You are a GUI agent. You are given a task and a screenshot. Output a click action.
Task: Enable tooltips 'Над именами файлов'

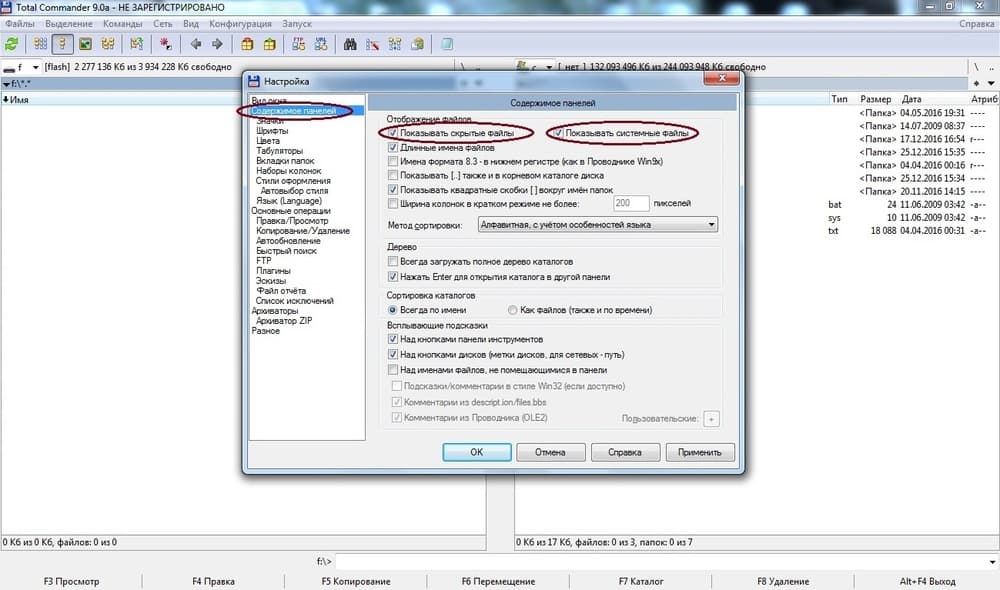coord(393,370)
